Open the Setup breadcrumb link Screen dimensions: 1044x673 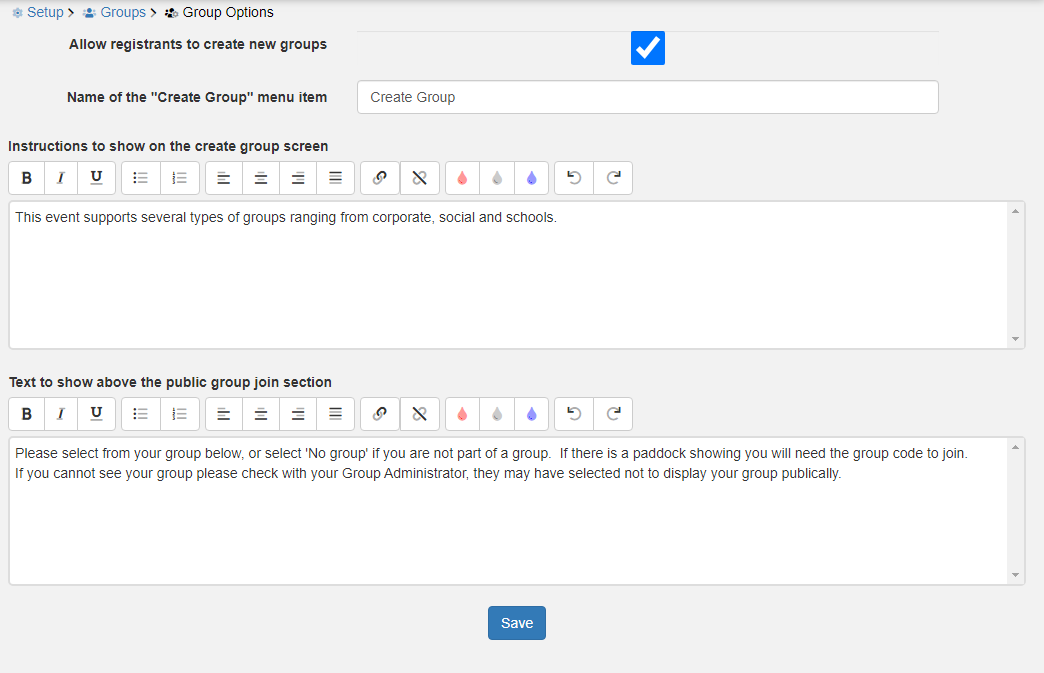pyautogui.click(x=44, y=12)
